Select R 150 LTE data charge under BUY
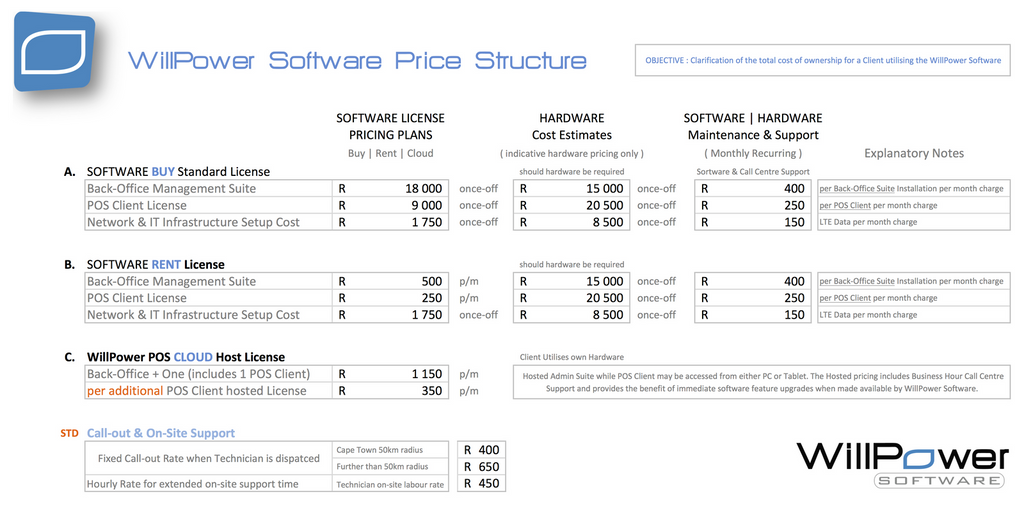 tap(753, 223)
